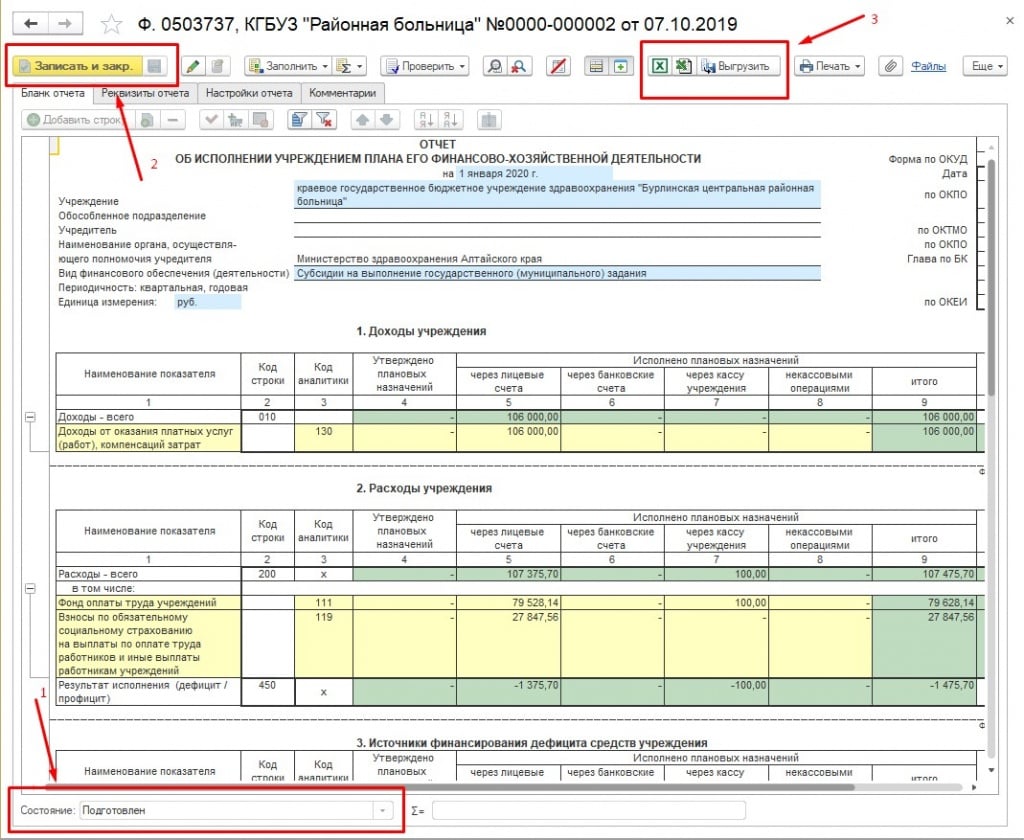Click the green Excel export icon

coord(660,66)
